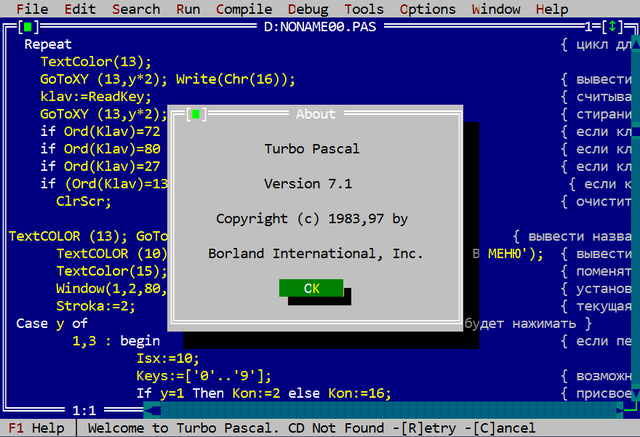Click the Version 7.1 line
Image resolution: width=640 pixels, height=437 pixels.
tap(308, 184)
